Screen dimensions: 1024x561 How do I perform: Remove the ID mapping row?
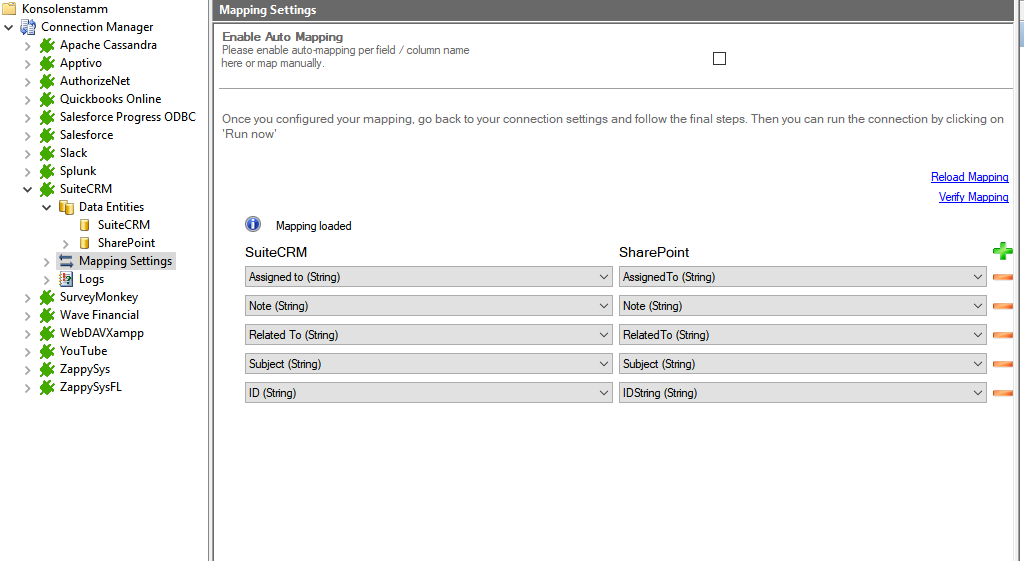click(1002, 393)
